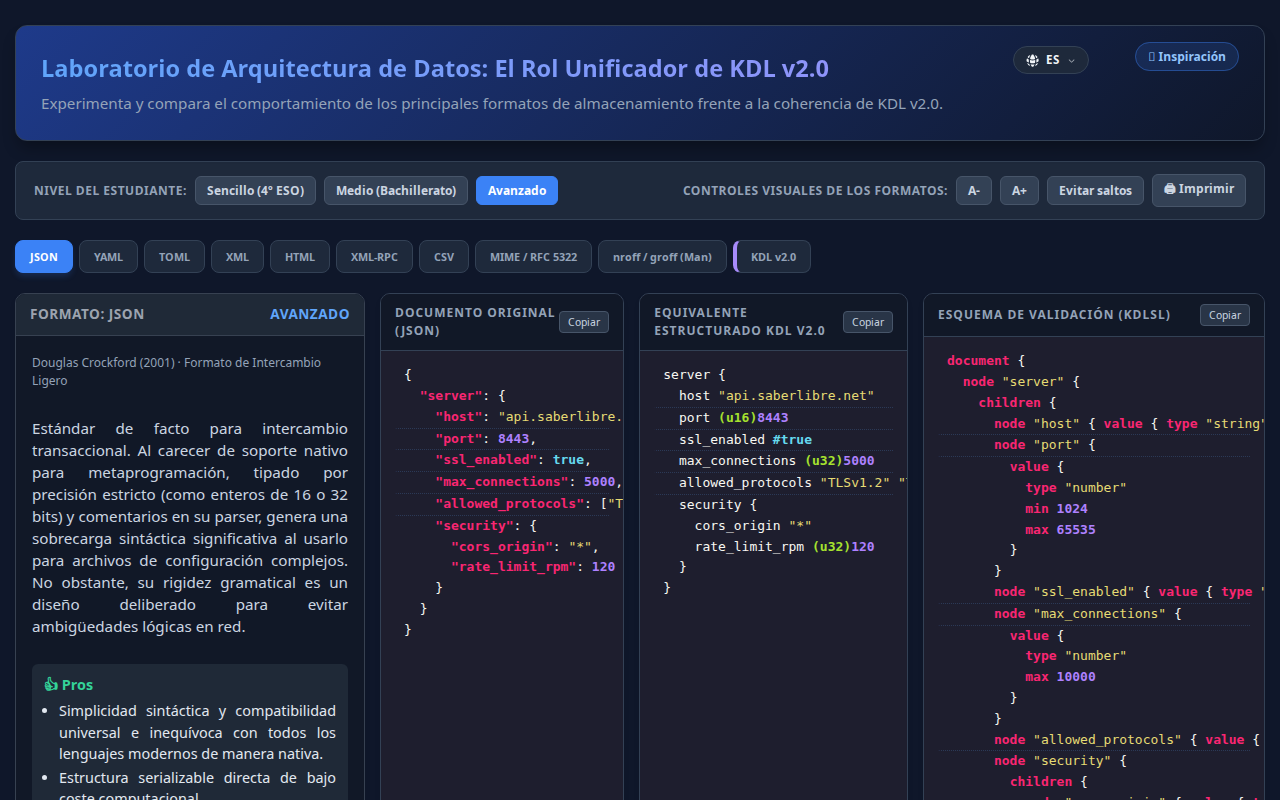Click the globe icon in language selector

click(x=1033, y=60)
